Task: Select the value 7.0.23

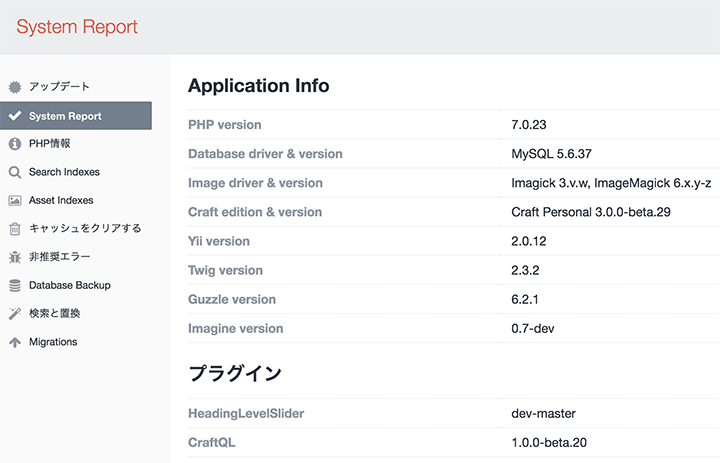Action: coord(529,125)
